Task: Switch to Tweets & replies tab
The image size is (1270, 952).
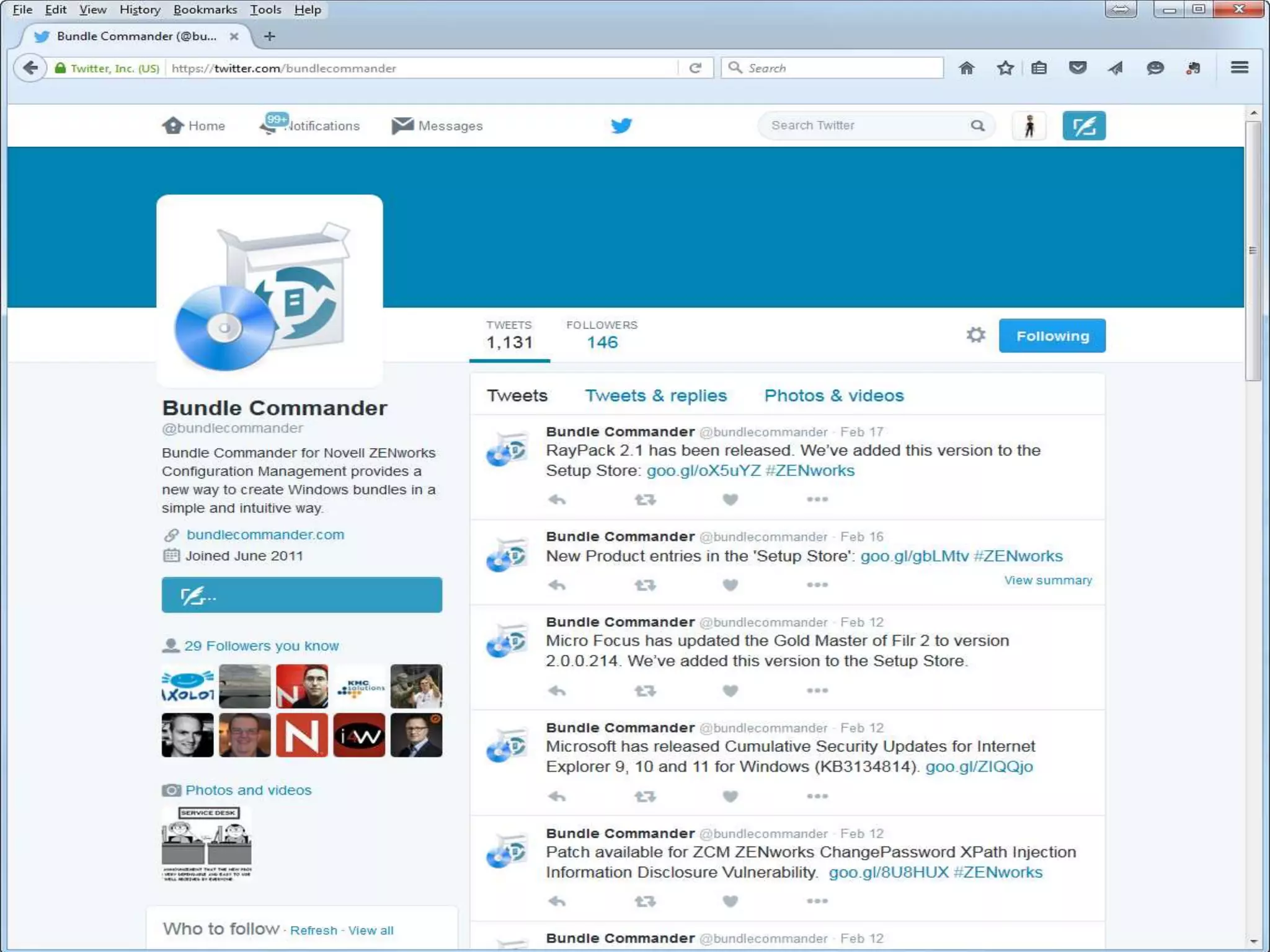Action: coord(655,395)
